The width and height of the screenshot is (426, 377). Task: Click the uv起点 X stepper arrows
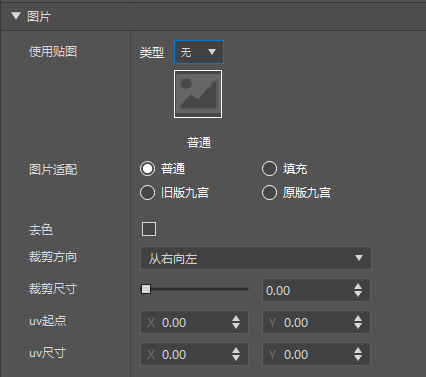[236, 322]
